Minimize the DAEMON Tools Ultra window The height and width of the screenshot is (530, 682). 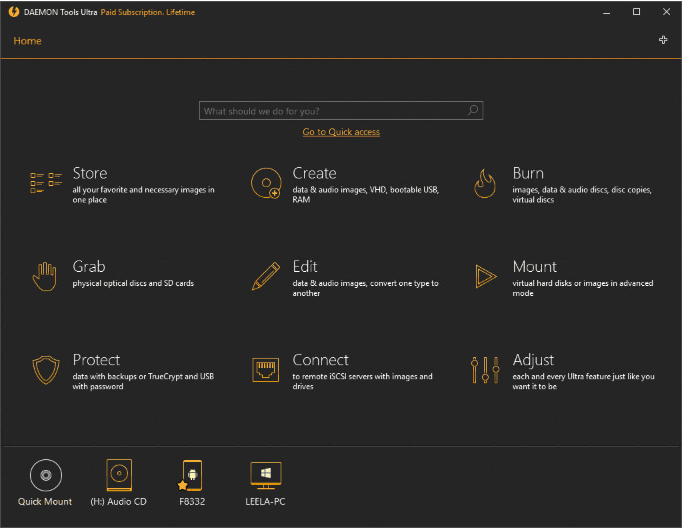(606, 12)
